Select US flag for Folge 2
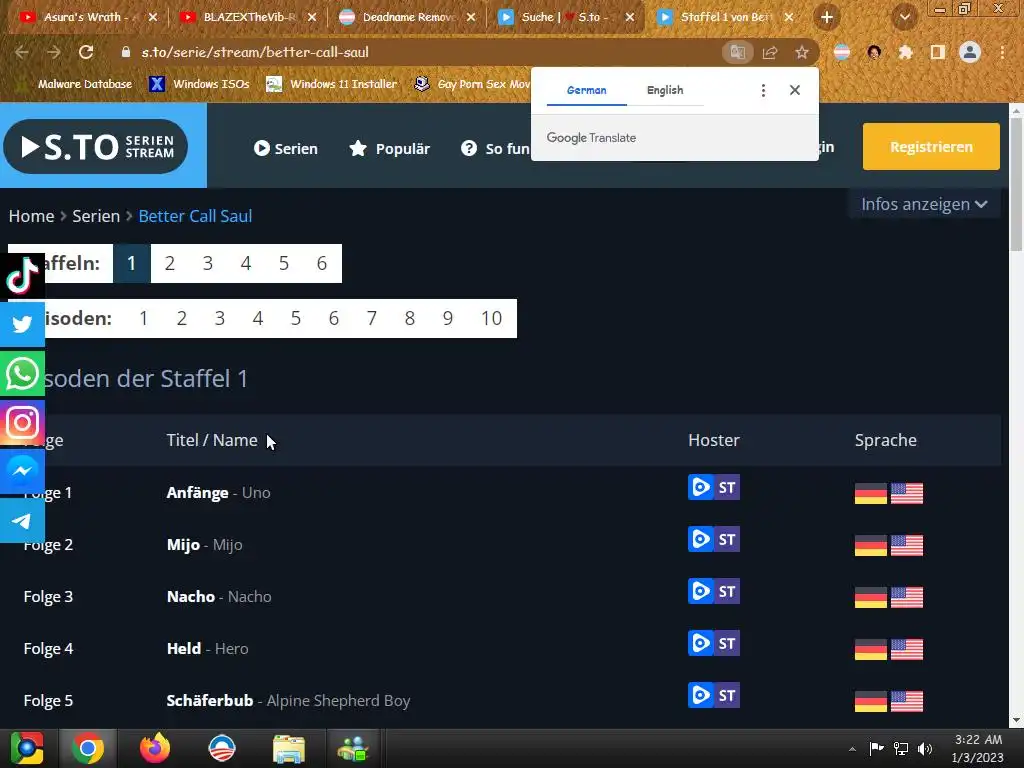 point(907,545)
